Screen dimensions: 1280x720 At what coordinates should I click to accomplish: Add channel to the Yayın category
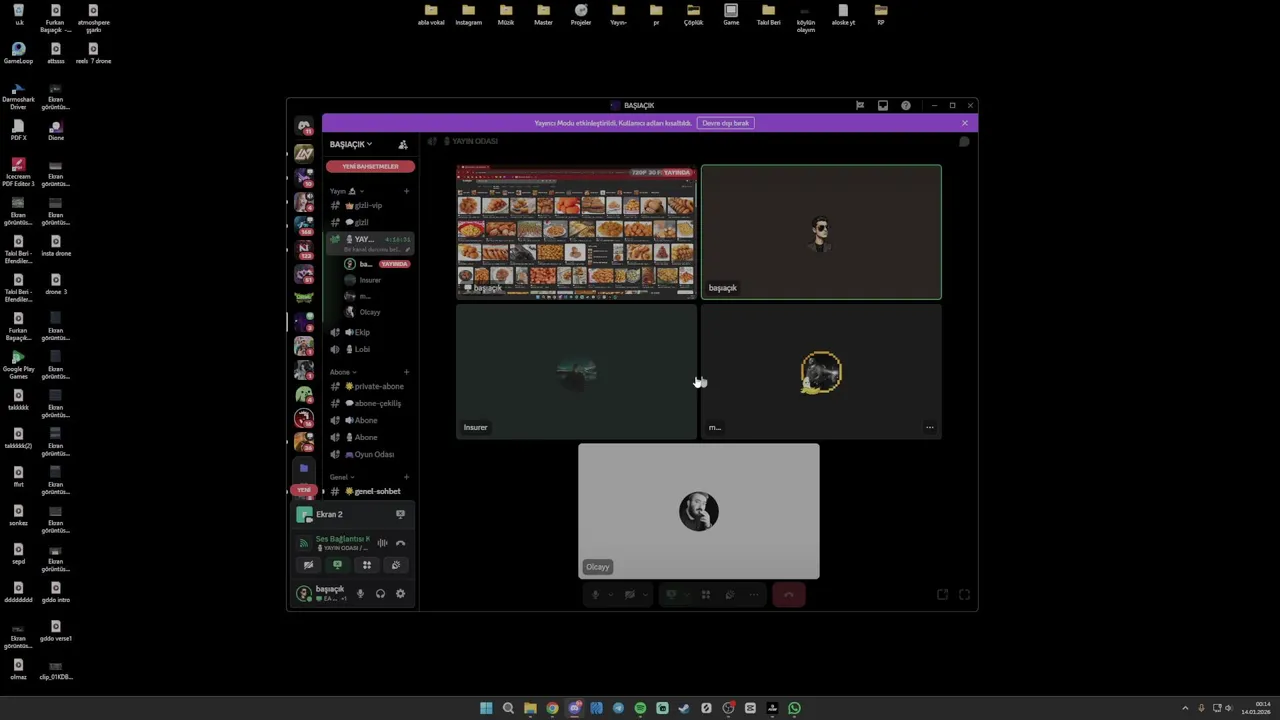(406, 191)
